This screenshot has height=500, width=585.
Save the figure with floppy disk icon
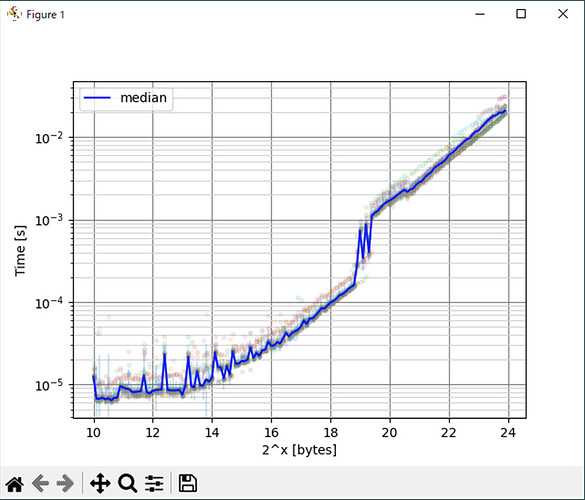(x=188, y=483)
